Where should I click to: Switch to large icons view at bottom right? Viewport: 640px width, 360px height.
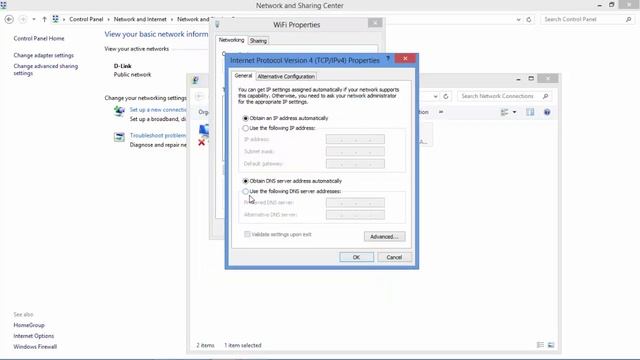pyautogui.click(x=551, y=345)
